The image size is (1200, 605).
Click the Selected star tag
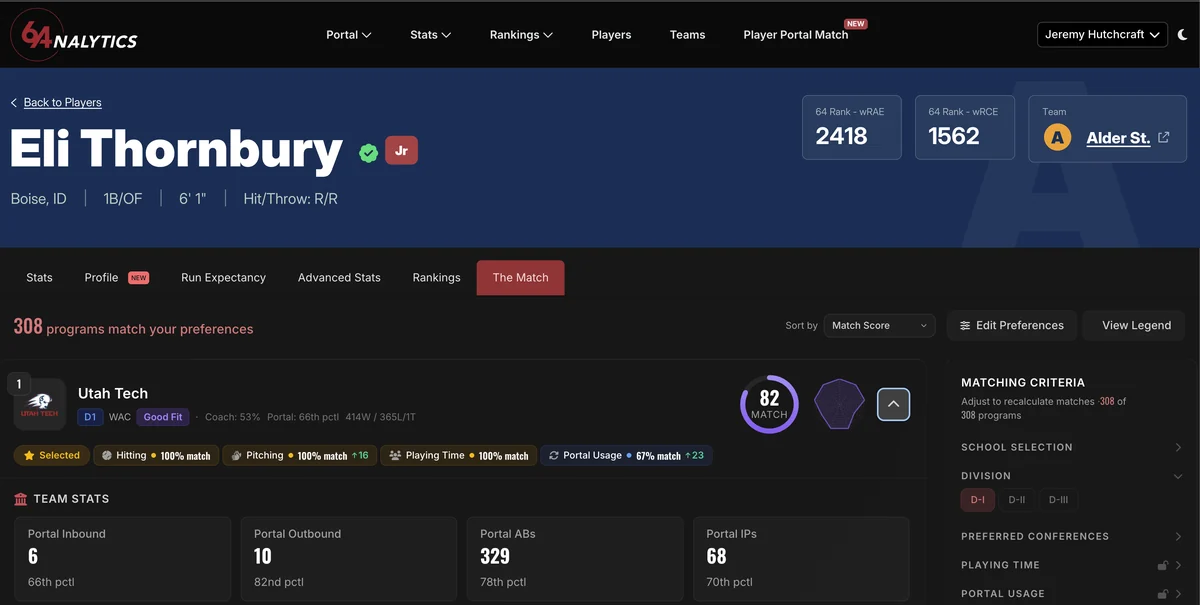pos(52,455)
